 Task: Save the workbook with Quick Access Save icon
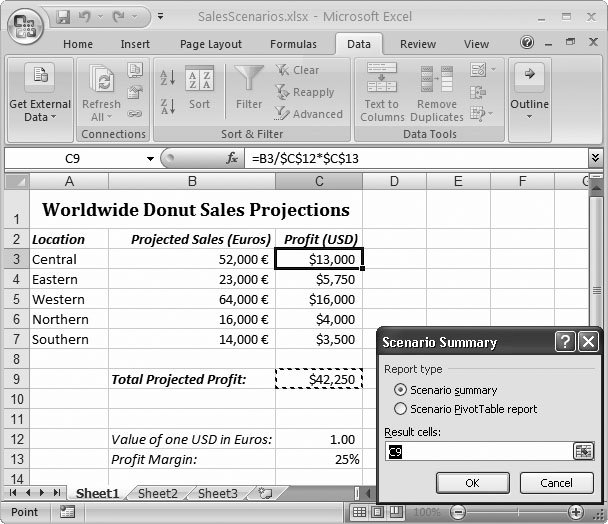(x=63, y=17)
